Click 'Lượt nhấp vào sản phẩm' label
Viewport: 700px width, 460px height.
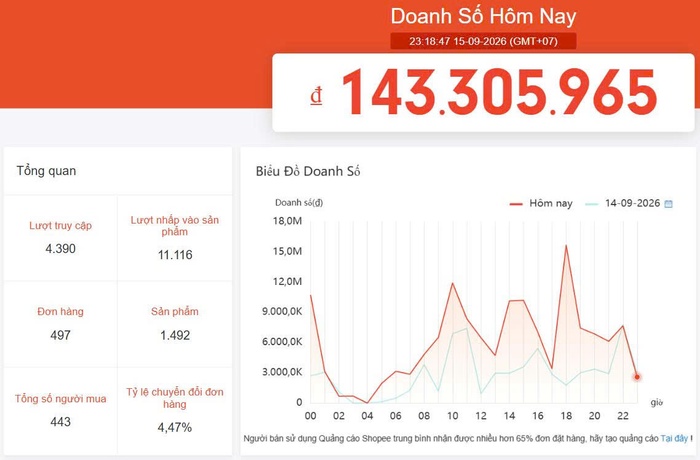click(x=175, y=226)
